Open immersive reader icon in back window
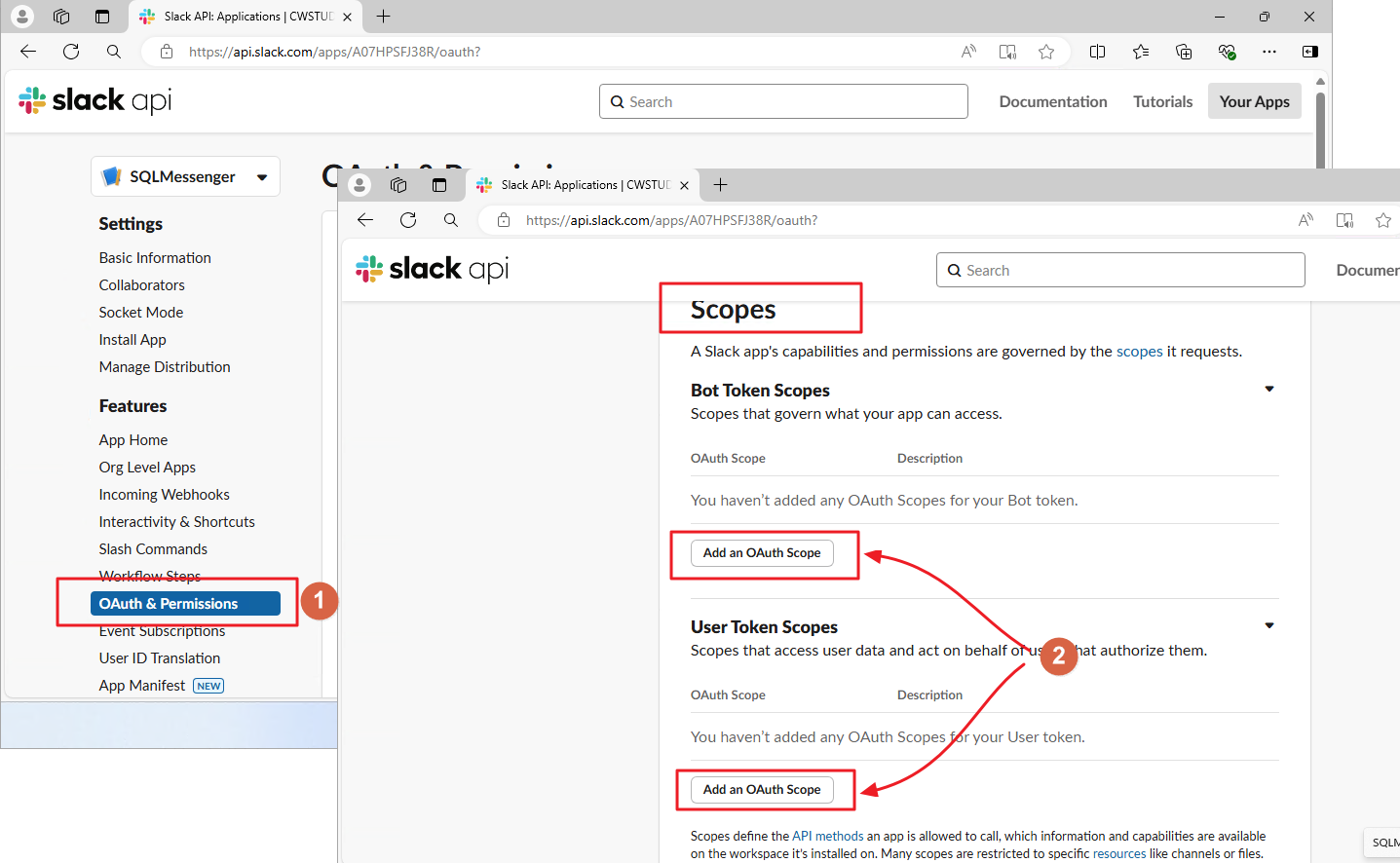This screenshot has width=1400, height=863. tap(1007, 52)
